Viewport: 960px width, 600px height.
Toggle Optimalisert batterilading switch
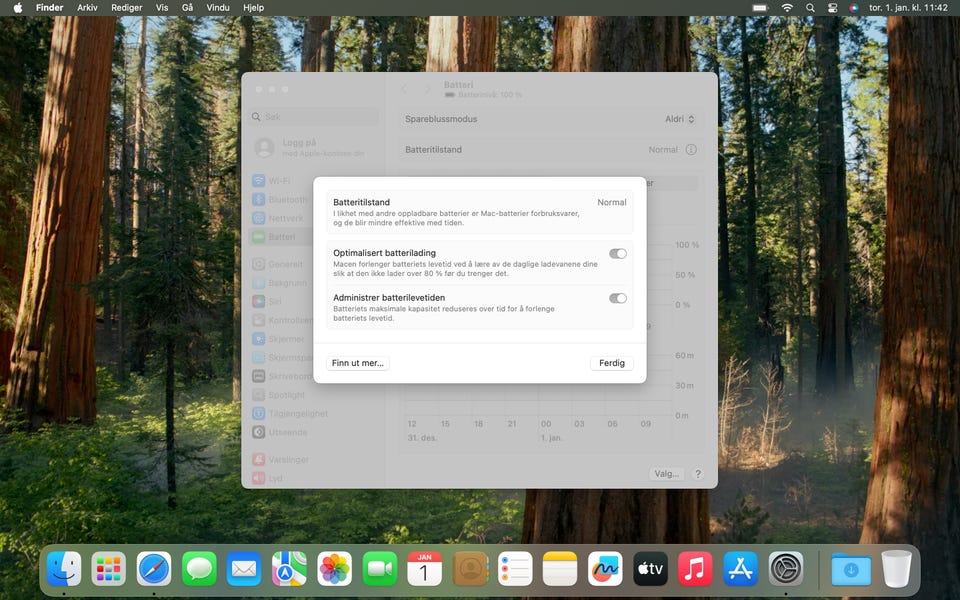pos(618,254)
